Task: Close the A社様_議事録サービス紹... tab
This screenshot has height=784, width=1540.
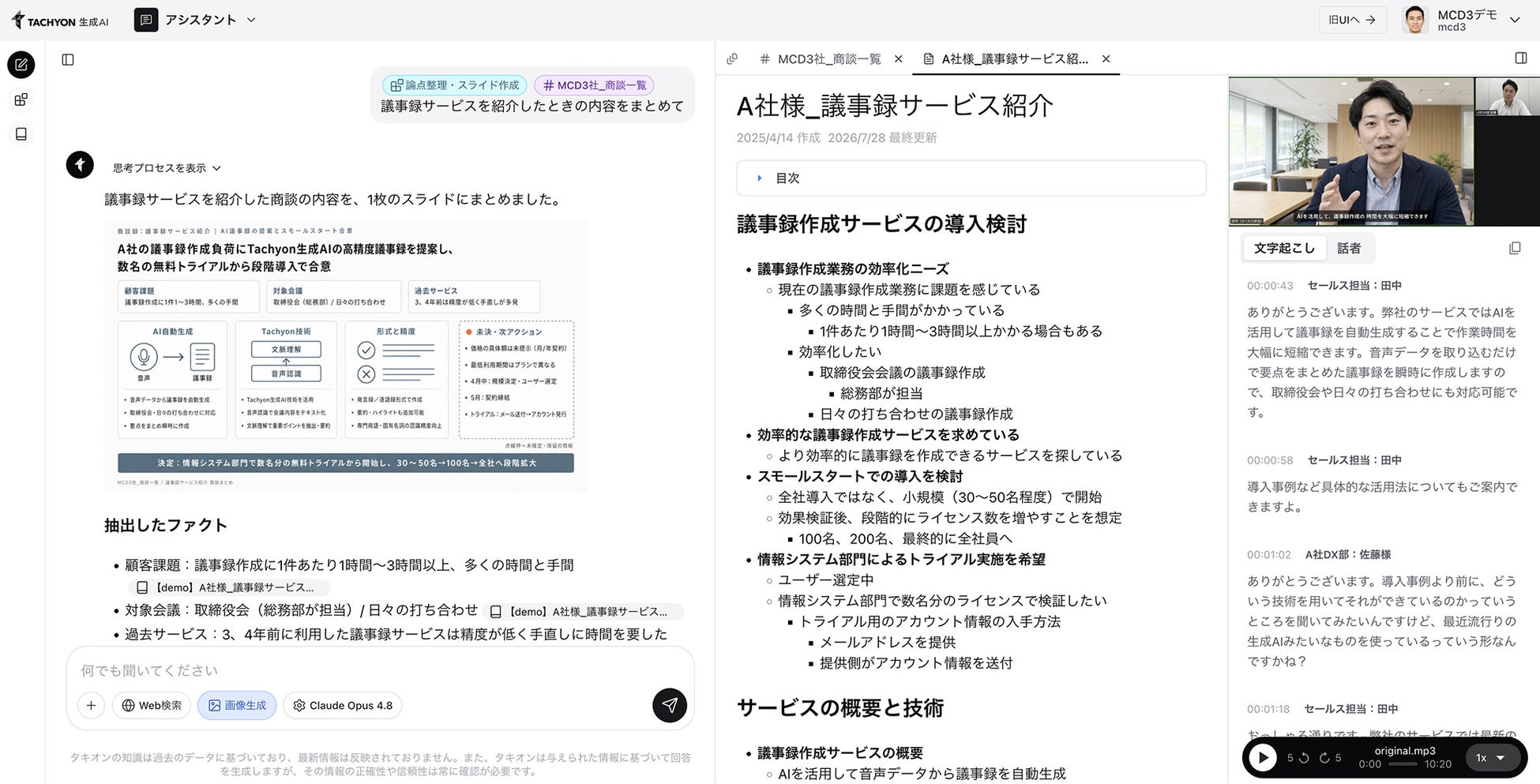Action: pyautogui.click(x=1106, y=59)
